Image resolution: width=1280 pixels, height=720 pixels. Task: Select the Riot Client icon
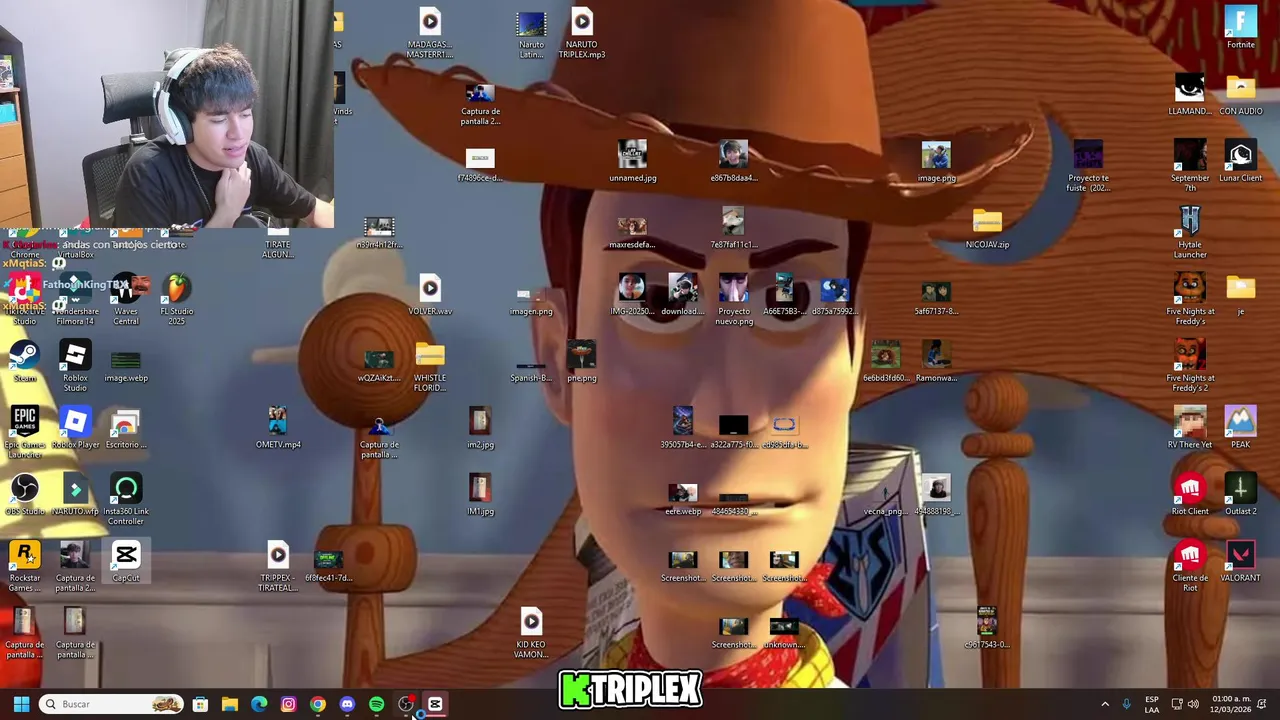point(1190,495)
